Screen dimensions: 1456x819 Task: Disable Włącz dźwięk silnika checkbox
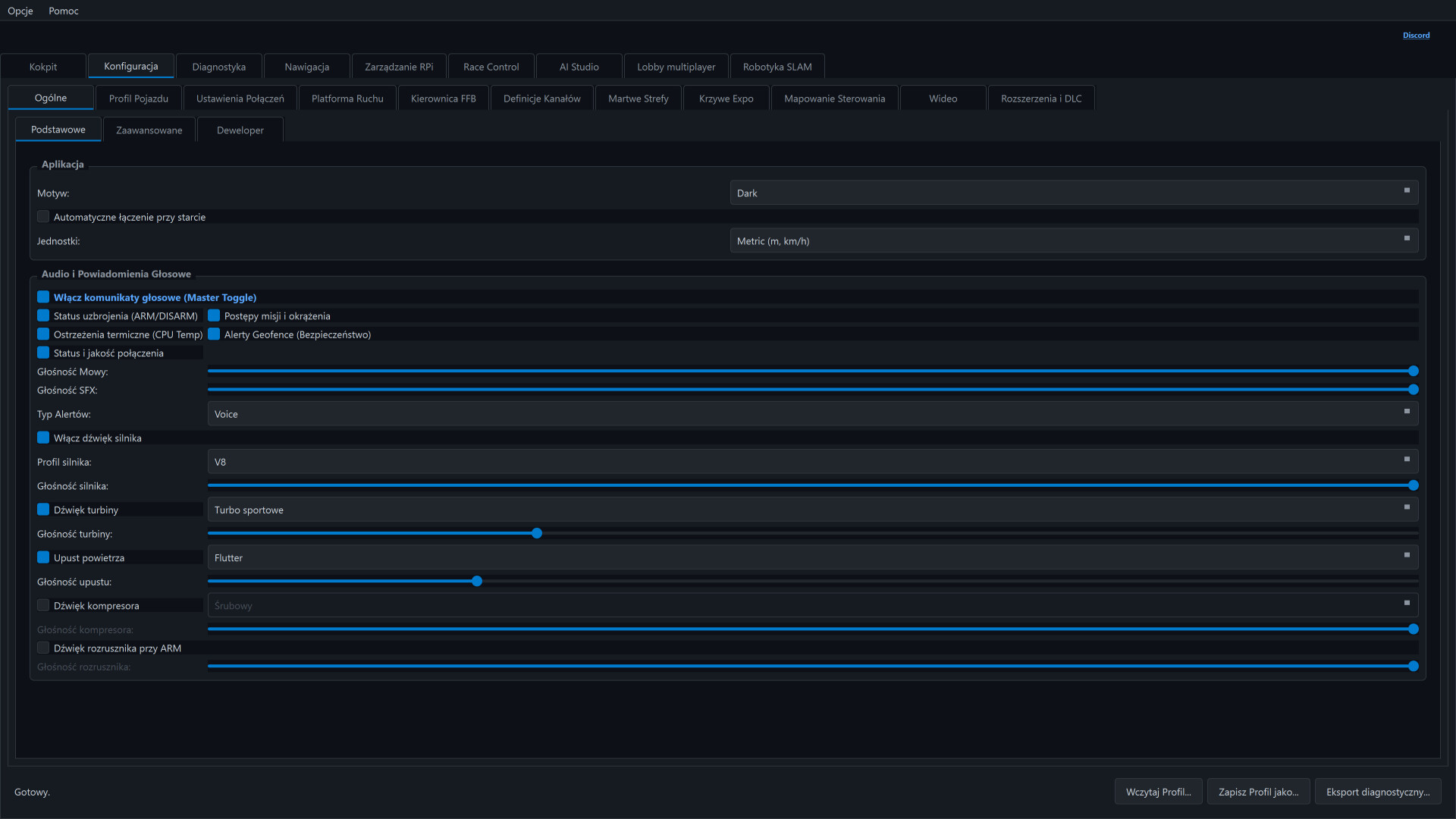pyautogui.click(x=43, y=438)
